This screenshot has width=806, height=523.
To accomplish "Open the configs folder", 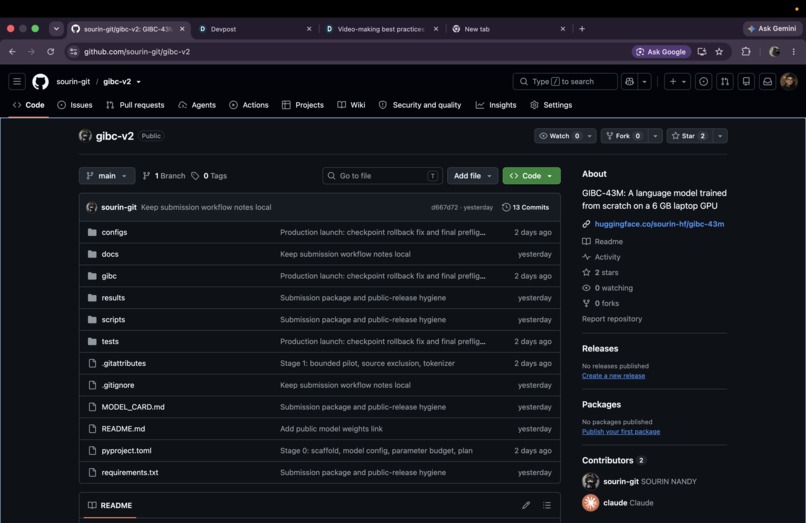I will [114, 232].
